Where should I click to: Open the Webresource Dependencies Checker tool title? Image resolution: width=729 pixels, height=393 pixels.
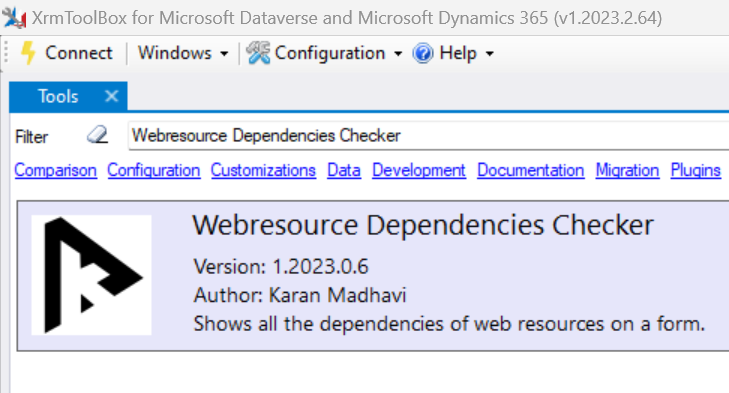point(423,226)
